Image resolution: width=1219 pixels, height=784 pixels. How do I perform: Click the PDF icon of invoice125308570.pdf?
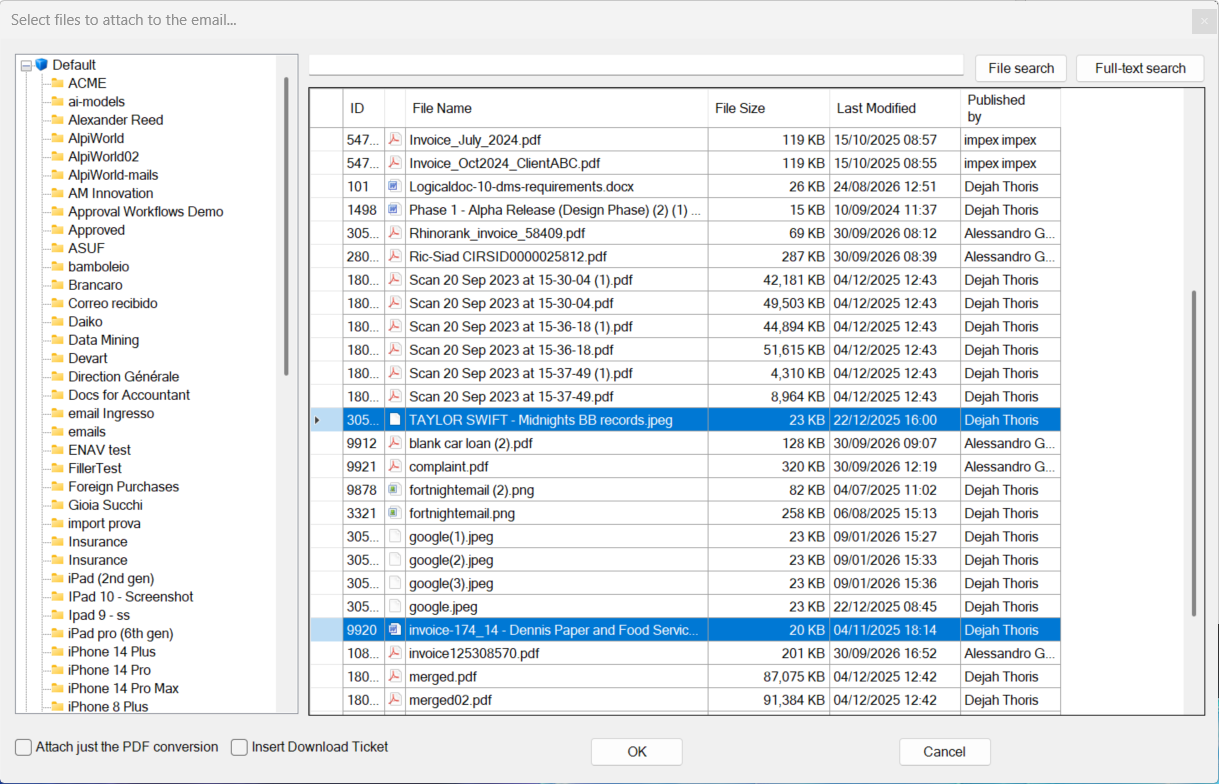coord(394,653)
